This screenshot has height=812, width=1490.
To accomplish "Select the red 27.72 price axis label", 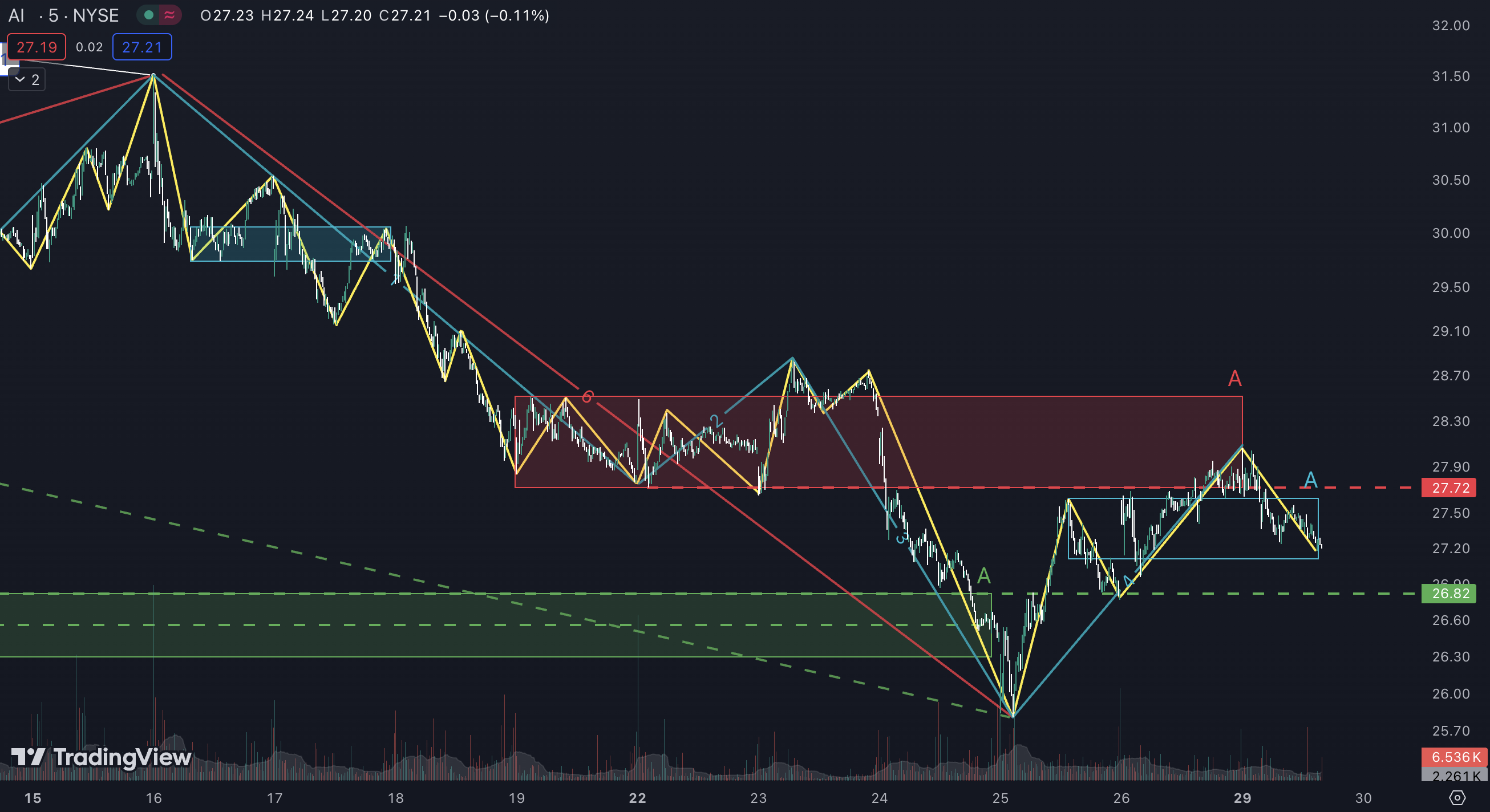I will (1449, 488).
